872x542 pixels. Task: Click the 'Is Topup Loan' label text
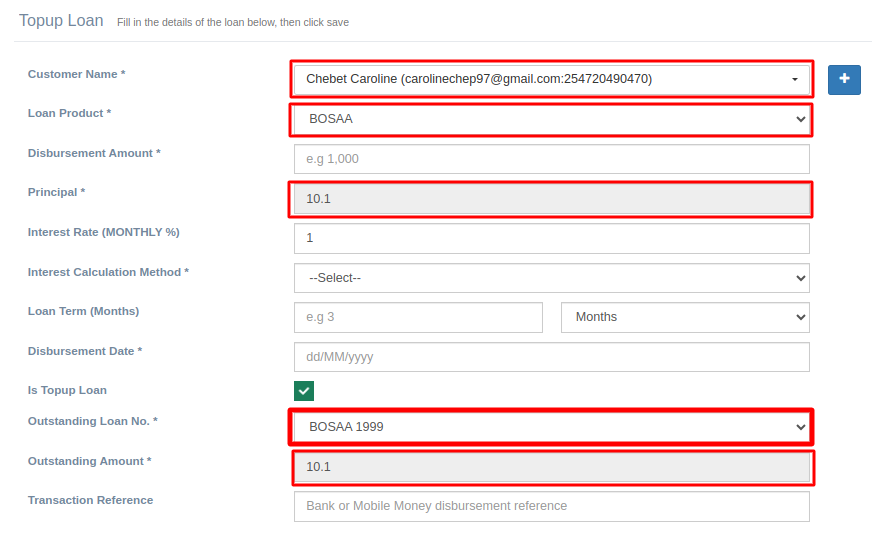point(67,390)
